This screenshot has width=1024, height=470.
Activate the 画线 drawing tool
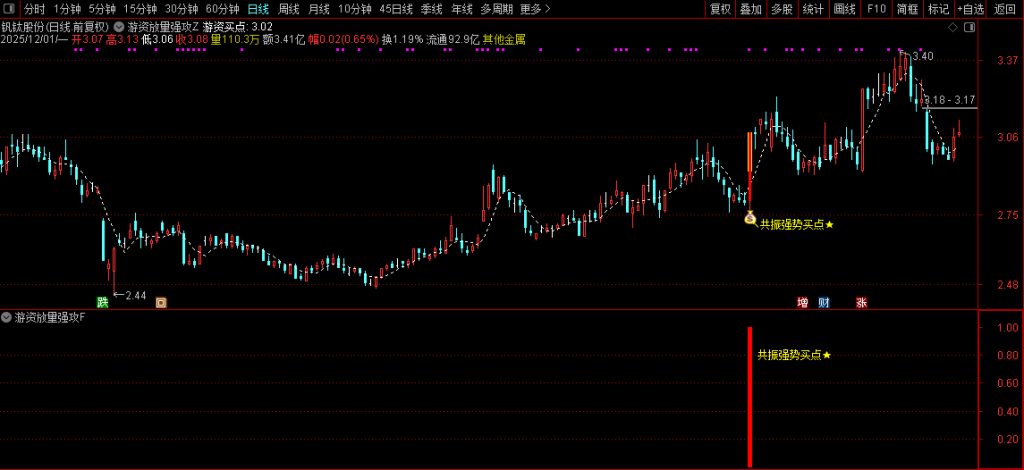844,9
